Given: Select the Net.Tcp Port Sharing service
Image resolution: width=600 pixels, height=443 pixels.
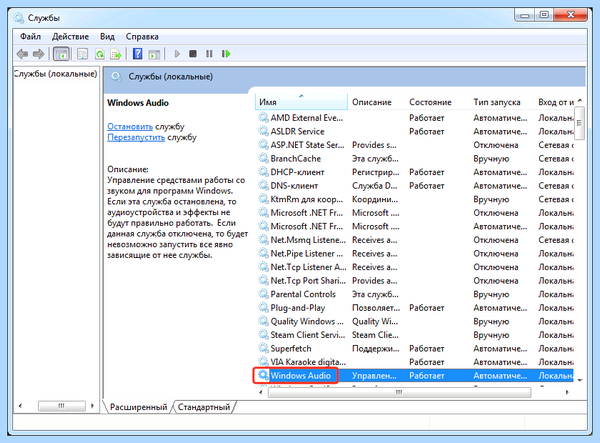Looking at the screenshot, I should click(x=415, y=280).
